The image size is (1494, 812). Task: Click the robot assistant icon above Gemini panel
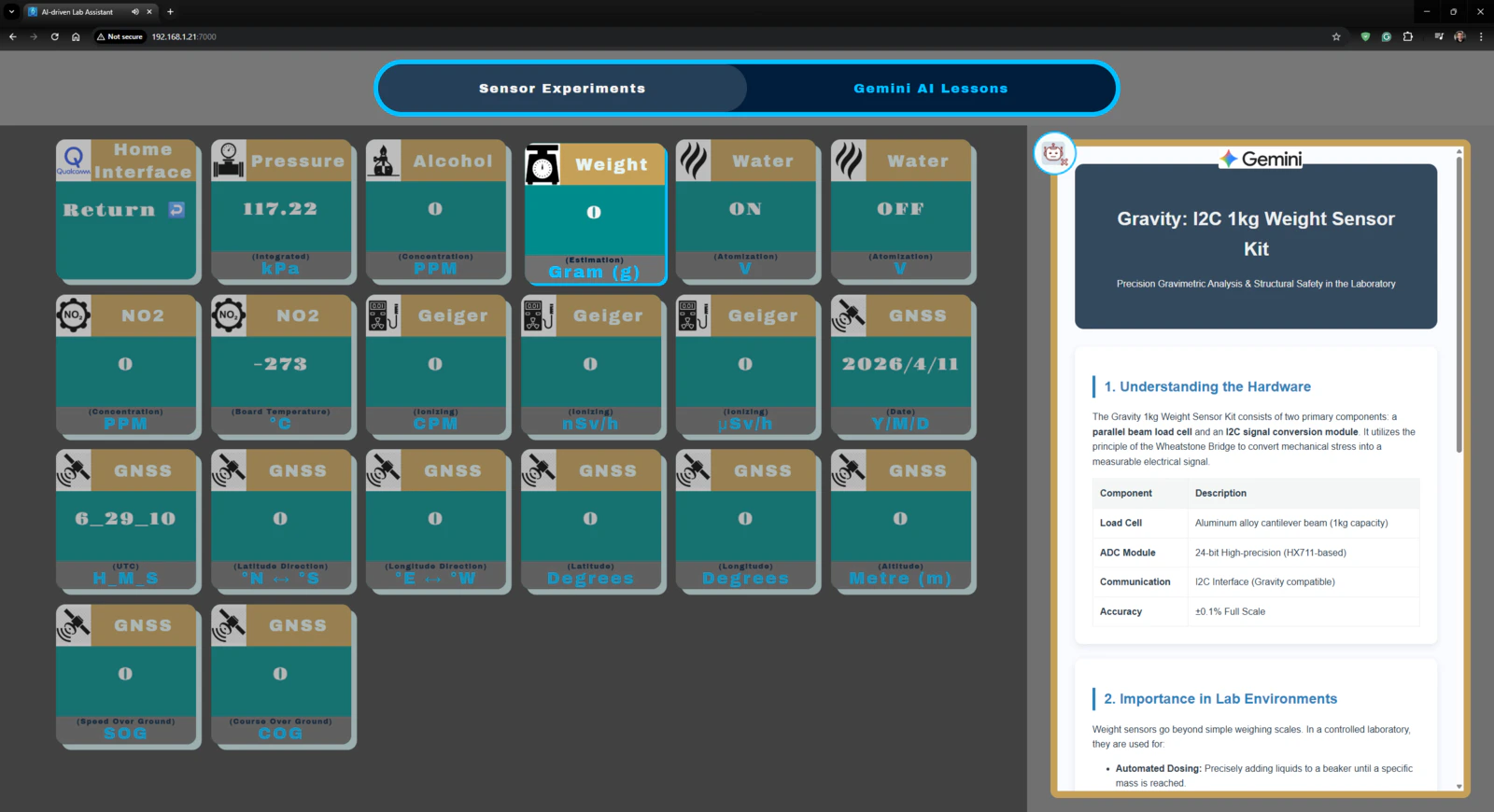(x=1055, y=153)
